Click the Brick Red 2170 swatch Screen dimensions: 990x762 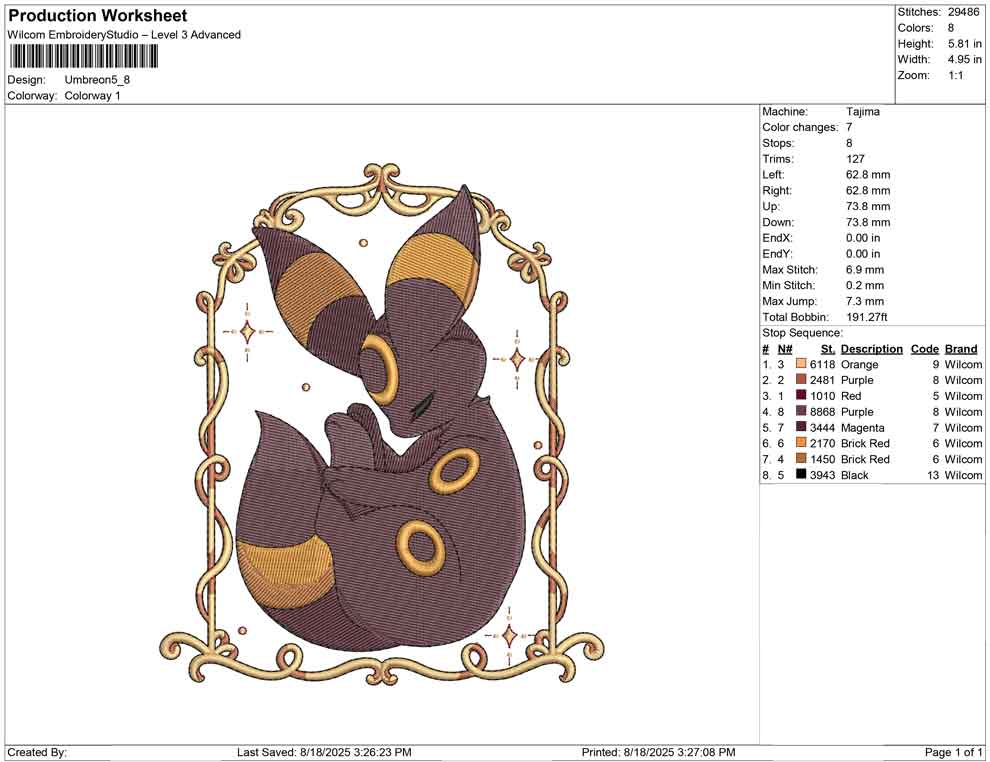tap(801, 443)
